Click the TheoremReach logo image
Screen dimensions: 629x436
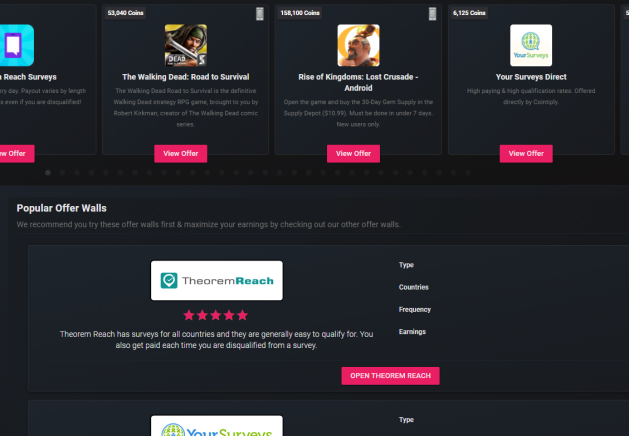(217, 280)
